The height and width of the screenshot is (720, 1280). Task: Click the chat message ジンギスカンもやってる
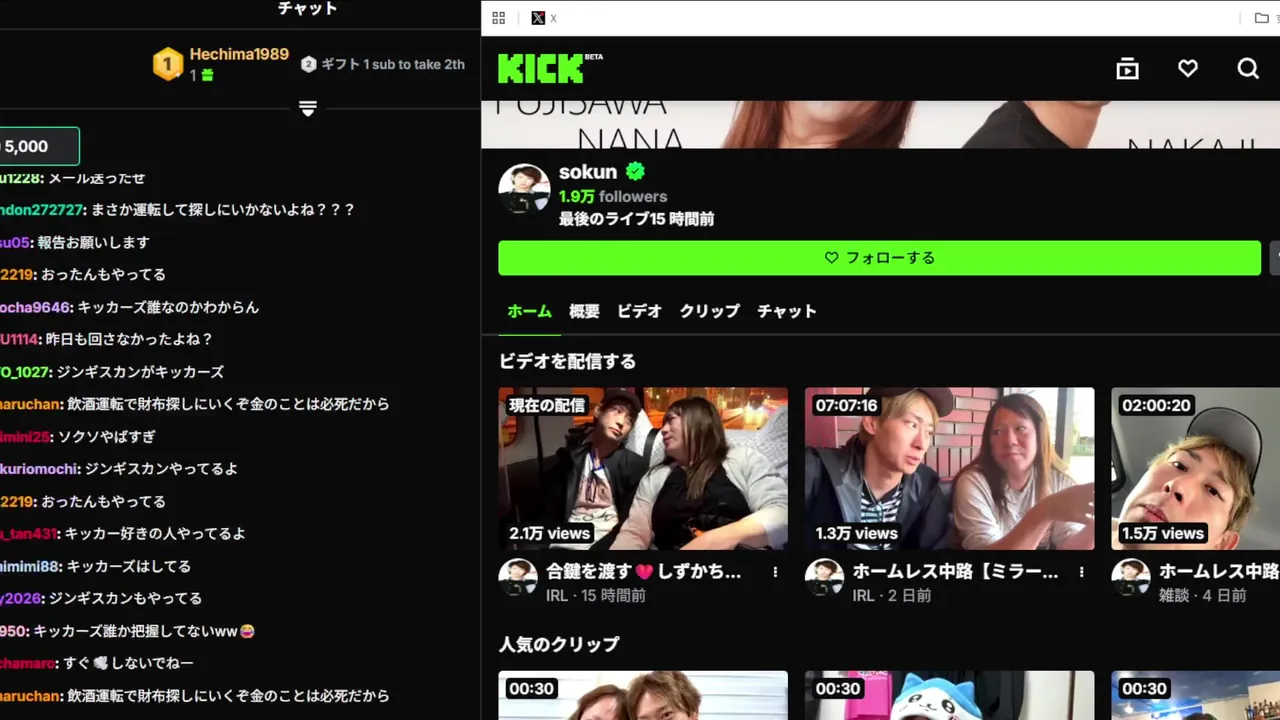[125, 598]
